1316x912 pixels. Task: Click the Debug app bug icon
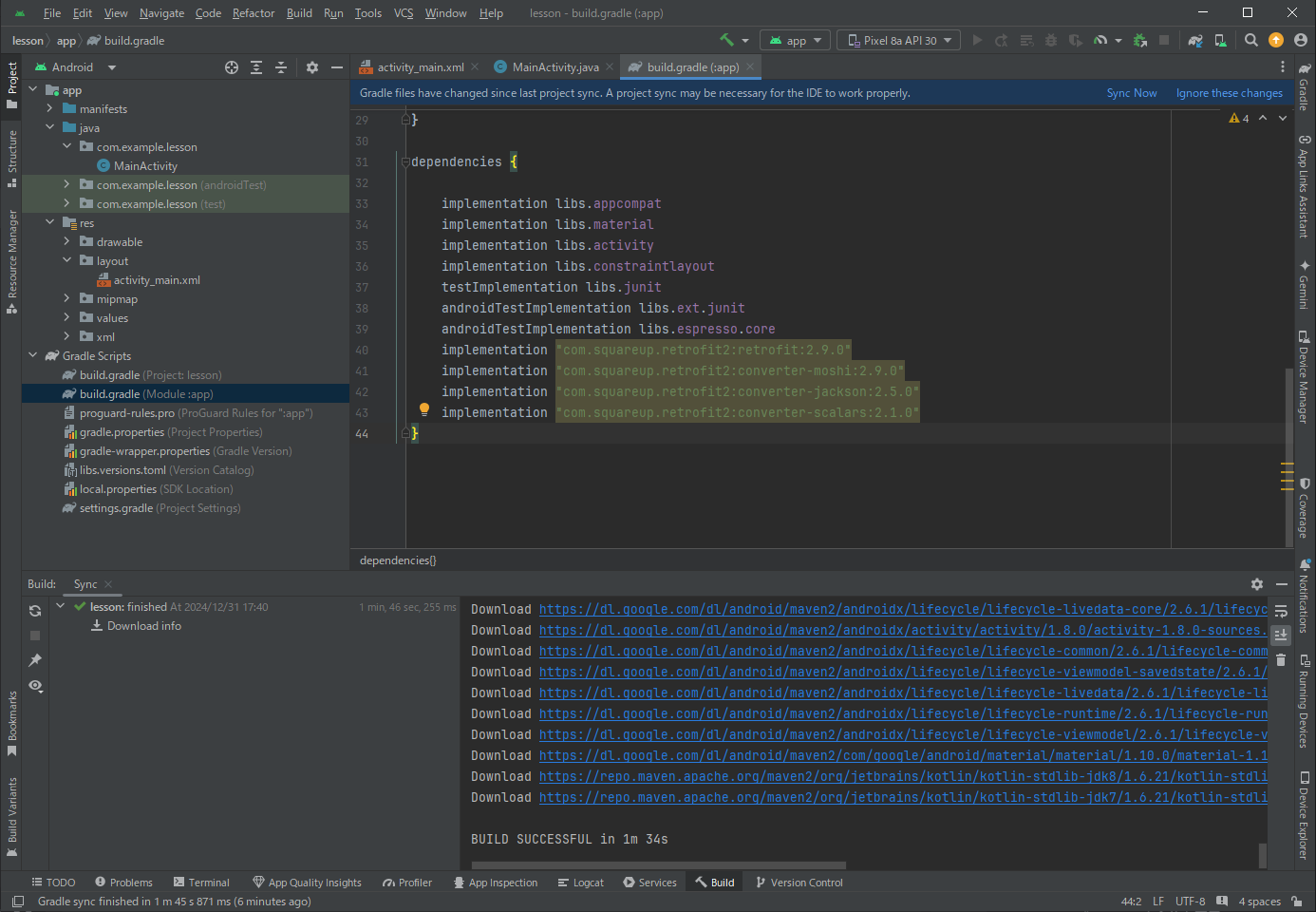[1051, 40]
